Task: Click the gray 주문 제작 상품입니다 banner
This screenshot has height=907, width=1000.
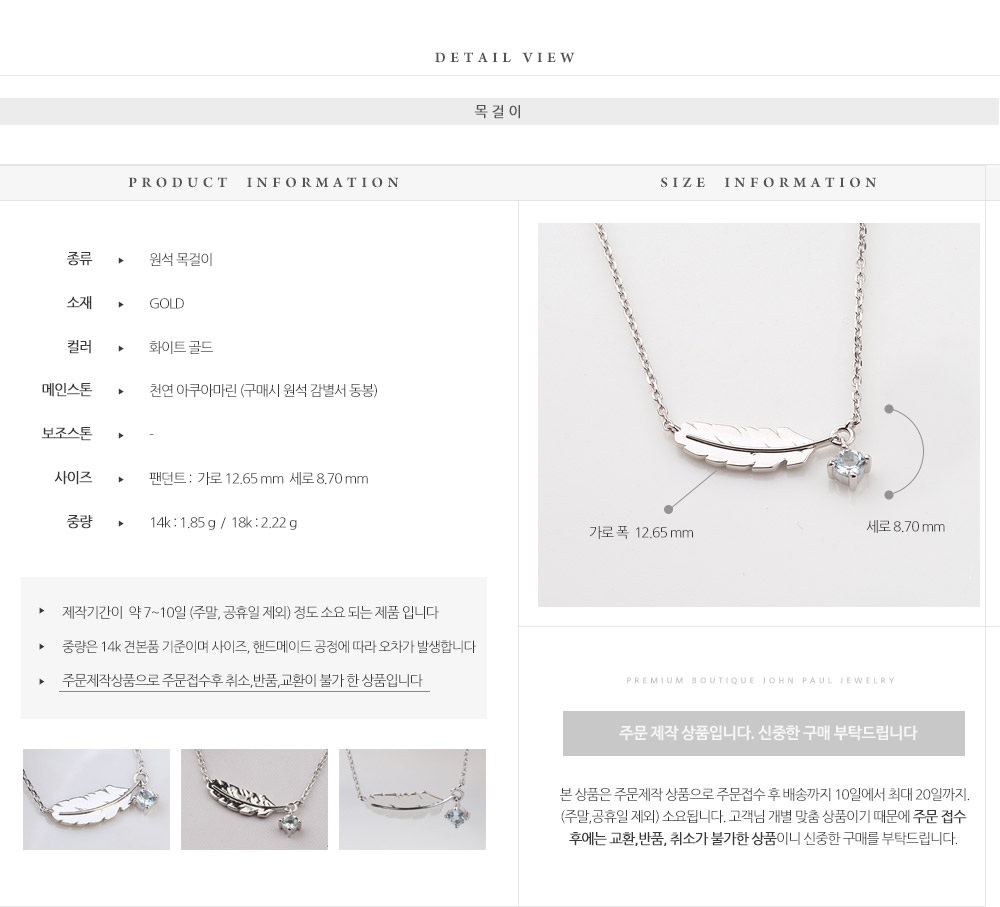Action: [x=763, y=733]
